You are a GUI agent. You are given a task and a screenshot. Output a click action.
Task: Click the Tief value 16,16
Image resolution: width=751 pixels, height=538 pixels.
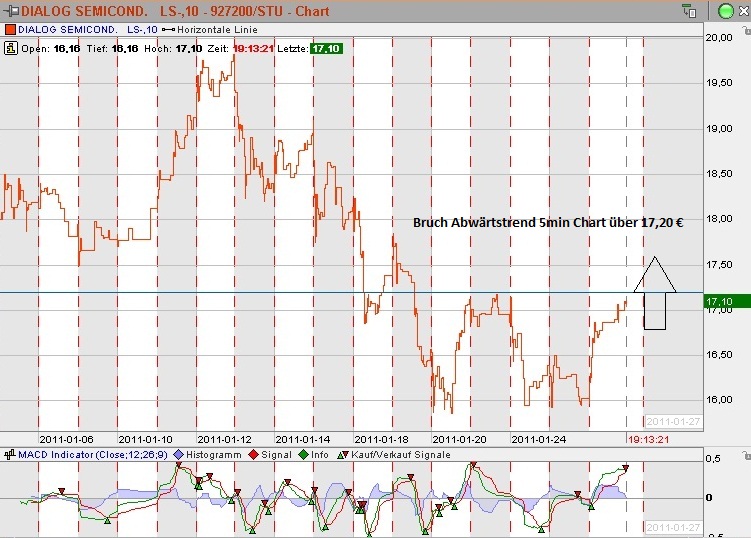(x=125, y=49)
